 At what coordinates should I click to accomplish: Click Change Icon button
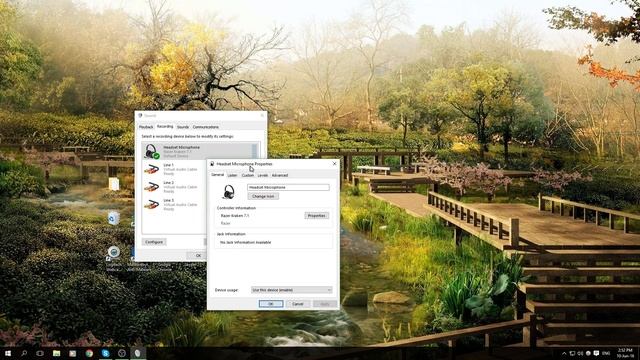point(263,196)
